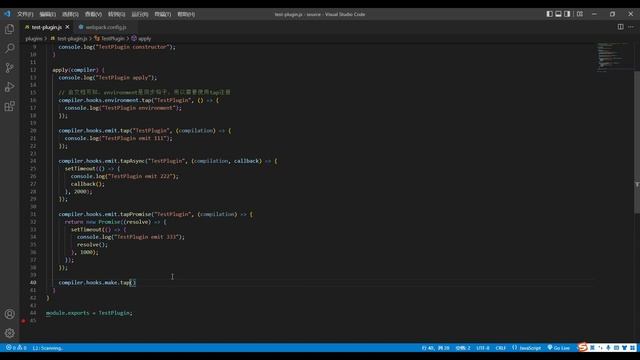Click the Sogou skin shirt icon
The width and height of the screenshot is (640, 360).
tap(624, 348)
